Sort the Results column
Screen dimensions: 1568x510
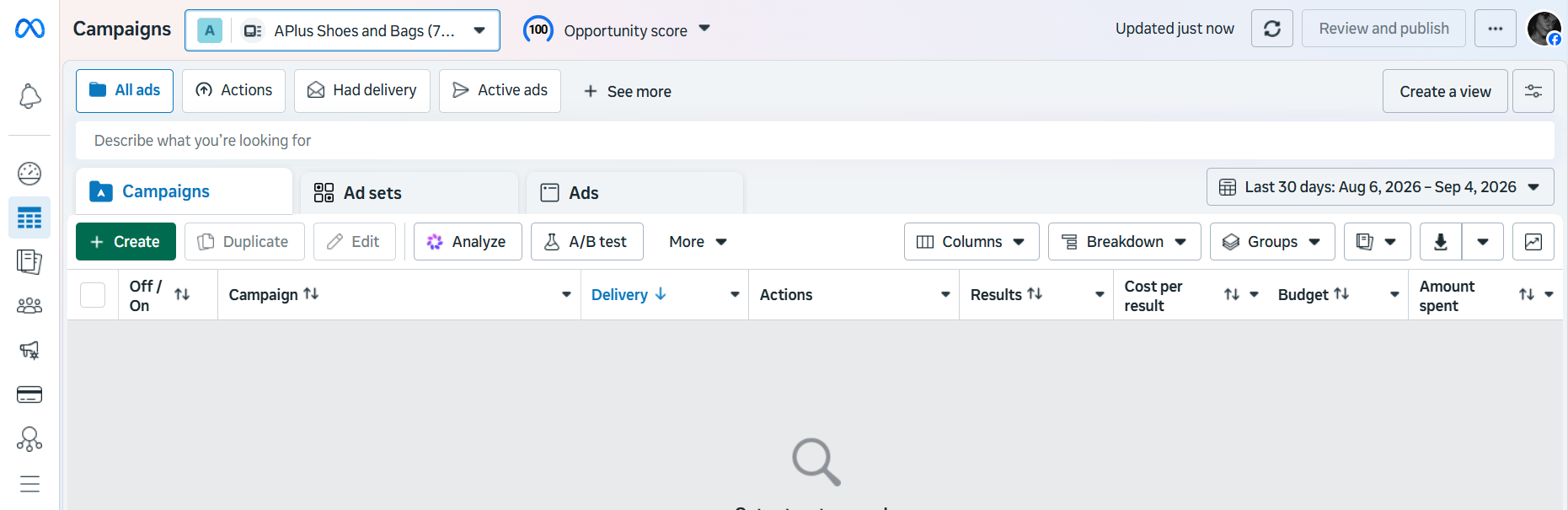[1035, 293]
